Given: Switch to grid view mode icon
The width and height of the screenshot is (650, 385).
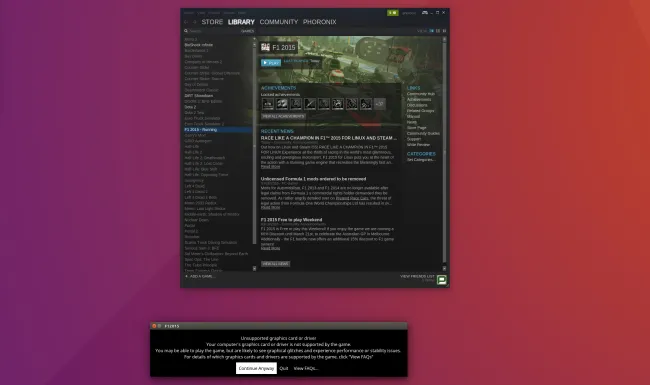Looking at the screenshot, I should (x=444, y=31).
